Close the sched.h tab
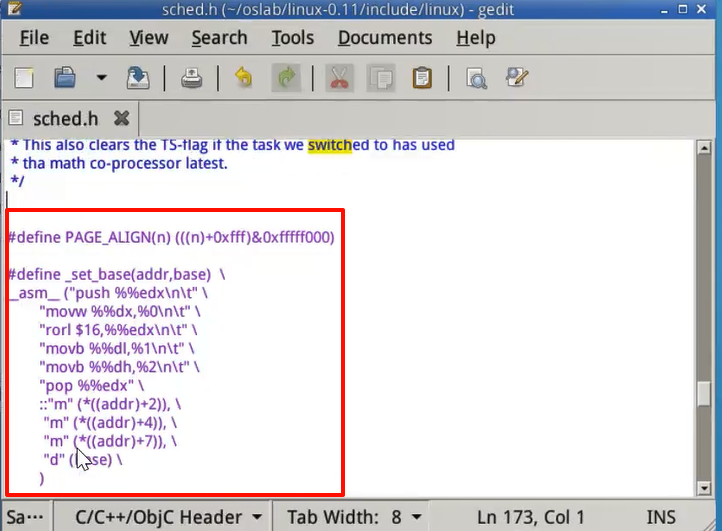 tap(122, 118)
